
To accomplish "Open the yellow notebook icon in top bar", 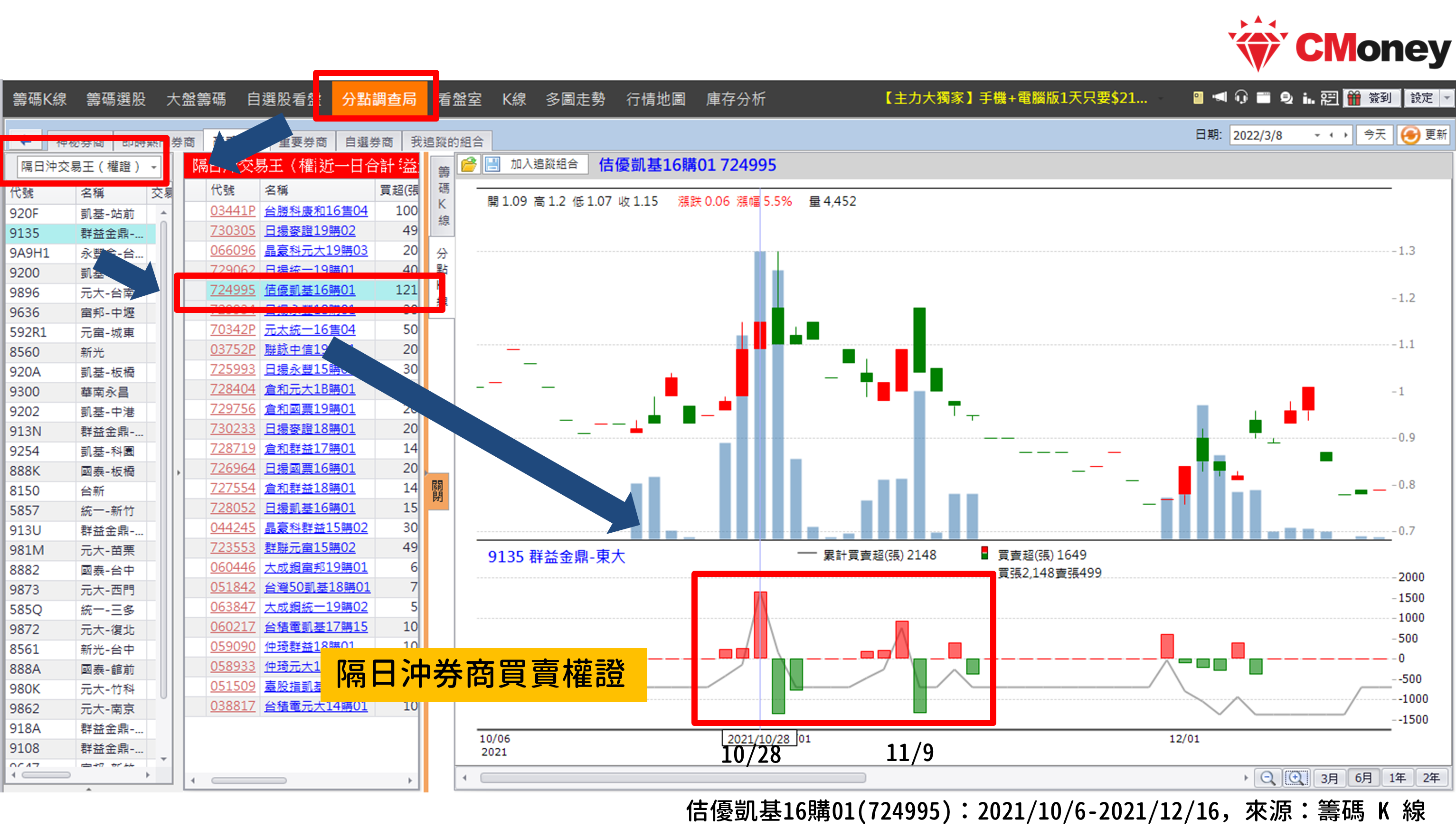I will [1198, 98].
